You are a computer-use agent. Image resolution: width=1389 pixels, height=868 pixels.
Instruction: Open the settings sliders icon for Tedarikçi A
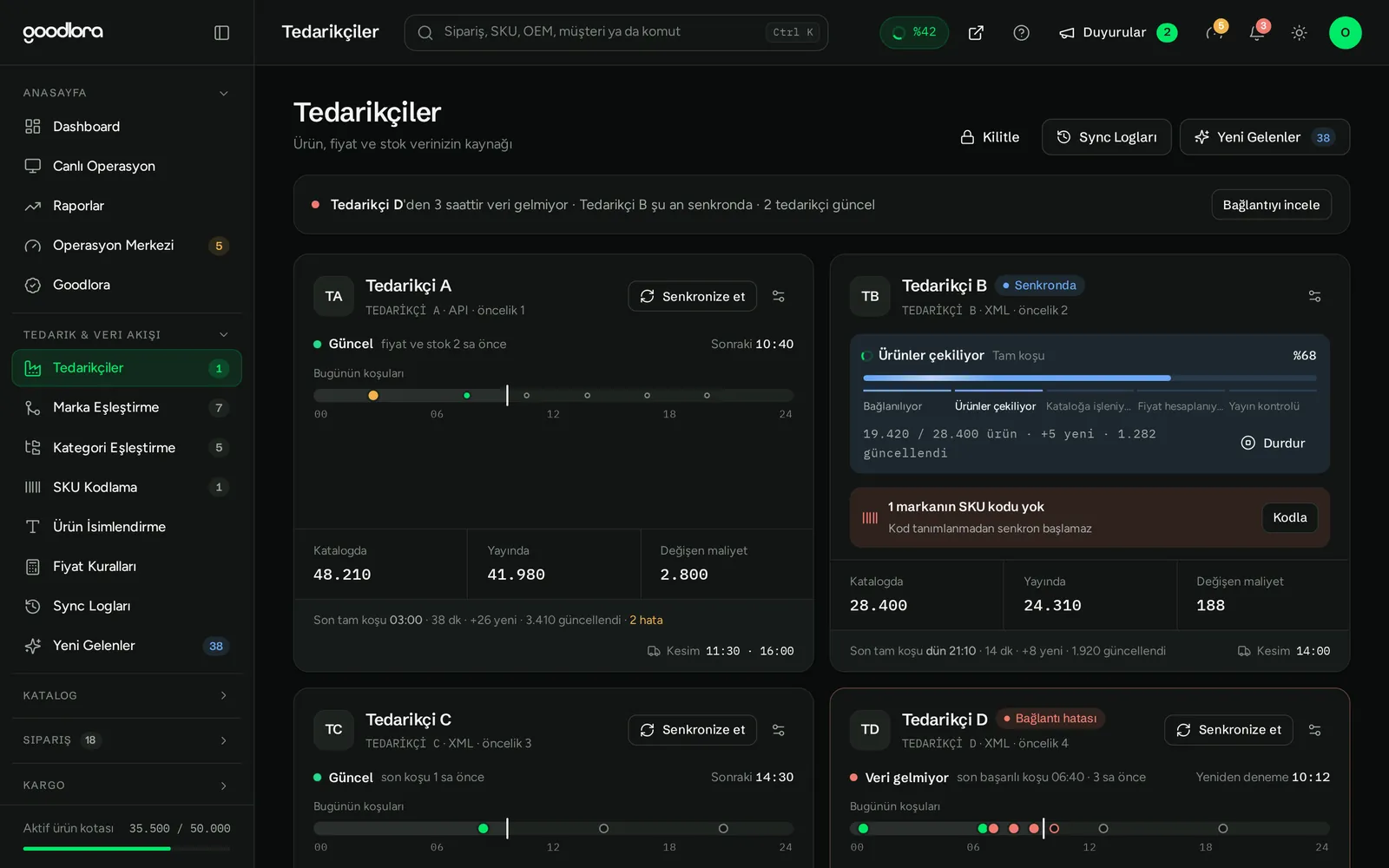[779, 296]
